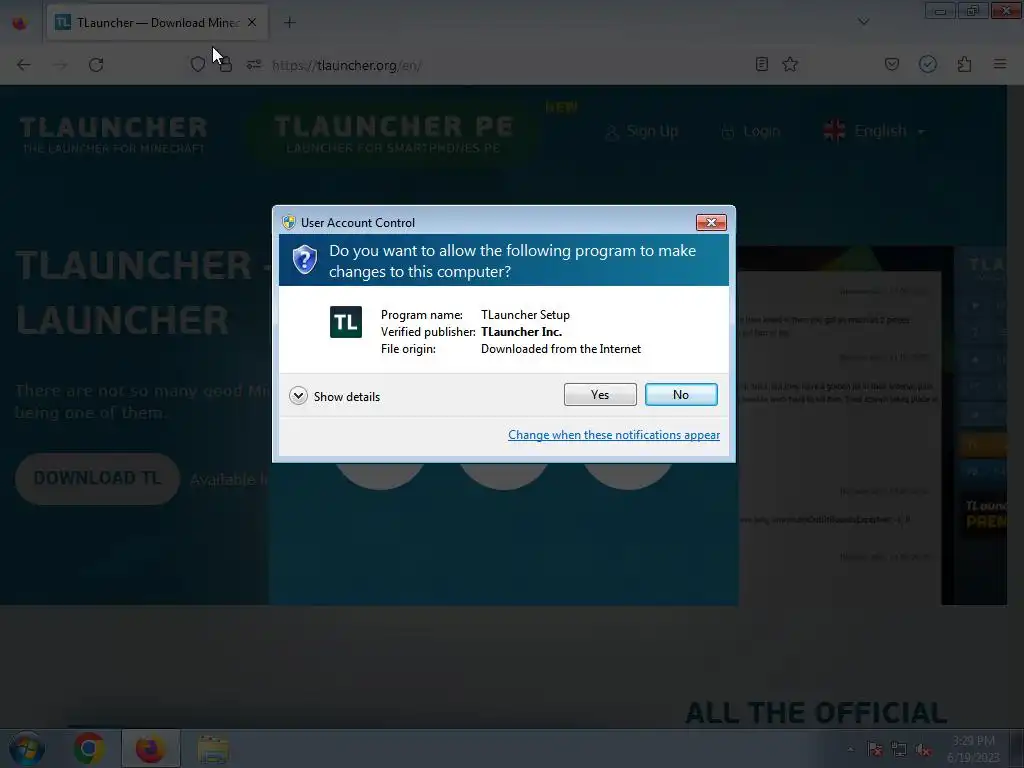Click the Action Center flag tray icon
The height and width of the screenshot is (768, 1024).
[x=874, y=750]
